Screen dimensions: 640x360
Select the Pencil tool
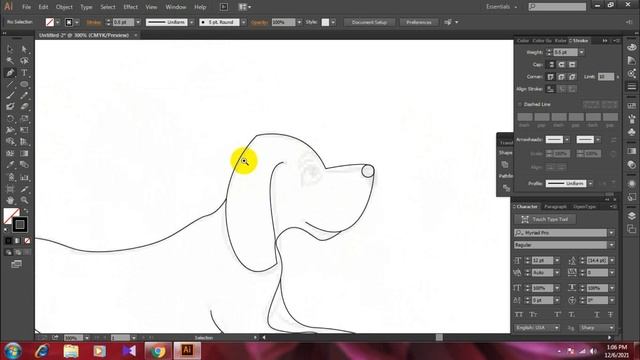[24, 96]
